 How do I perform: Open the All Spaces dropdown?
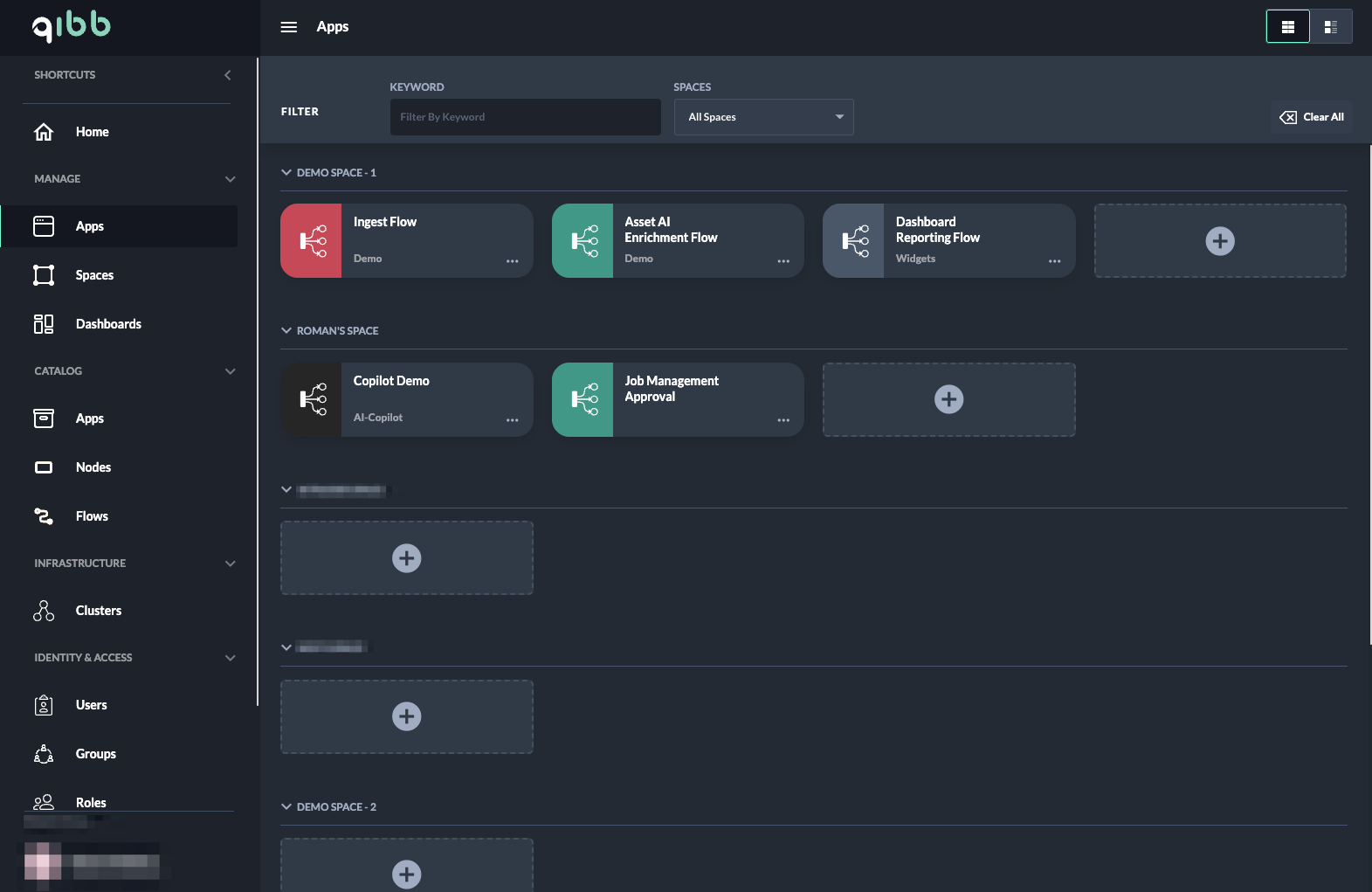[x=763, y=117]
